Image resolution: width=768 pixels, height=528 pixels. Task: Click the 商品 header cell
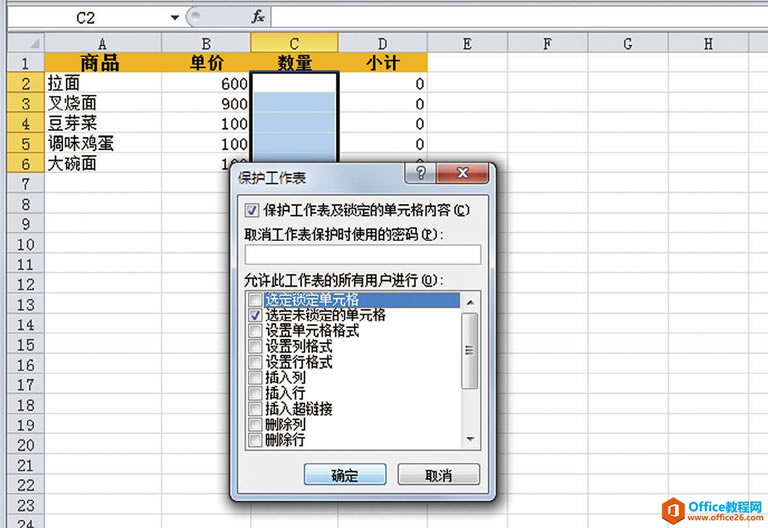tap(103, 63)
